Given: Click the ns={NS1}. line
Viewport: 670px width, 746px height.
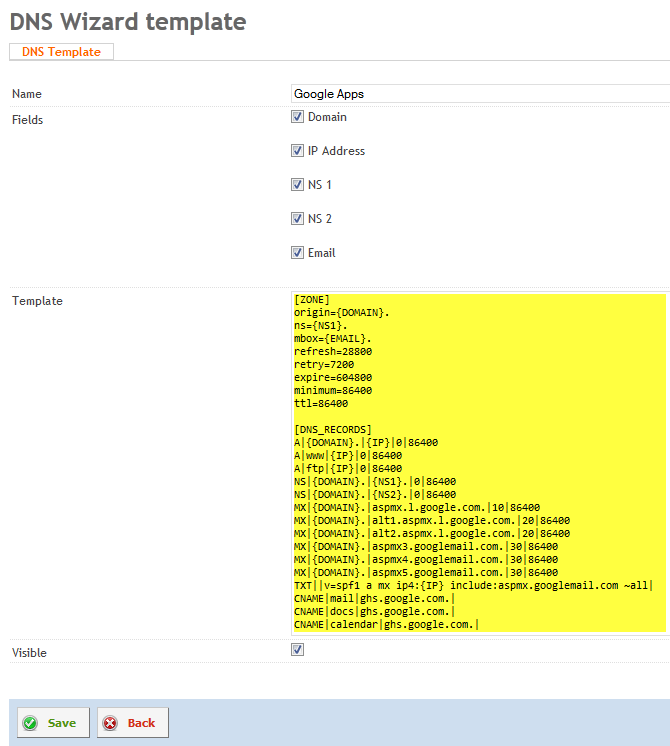Looking at the screenshot, I should [321, 326].
